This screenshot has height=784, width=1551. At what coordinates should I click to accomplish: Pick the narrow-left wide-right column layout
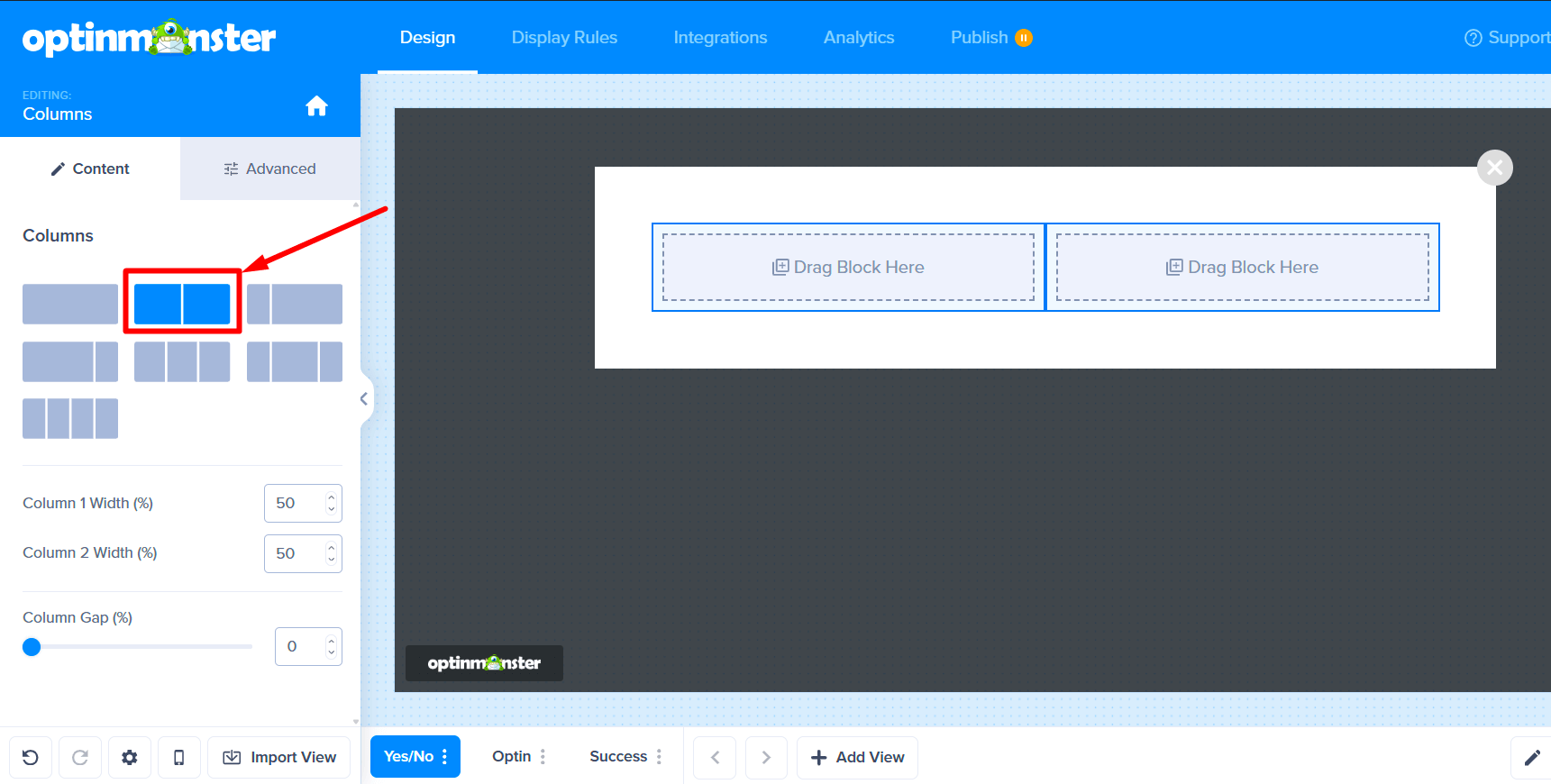tap(295, 304)
